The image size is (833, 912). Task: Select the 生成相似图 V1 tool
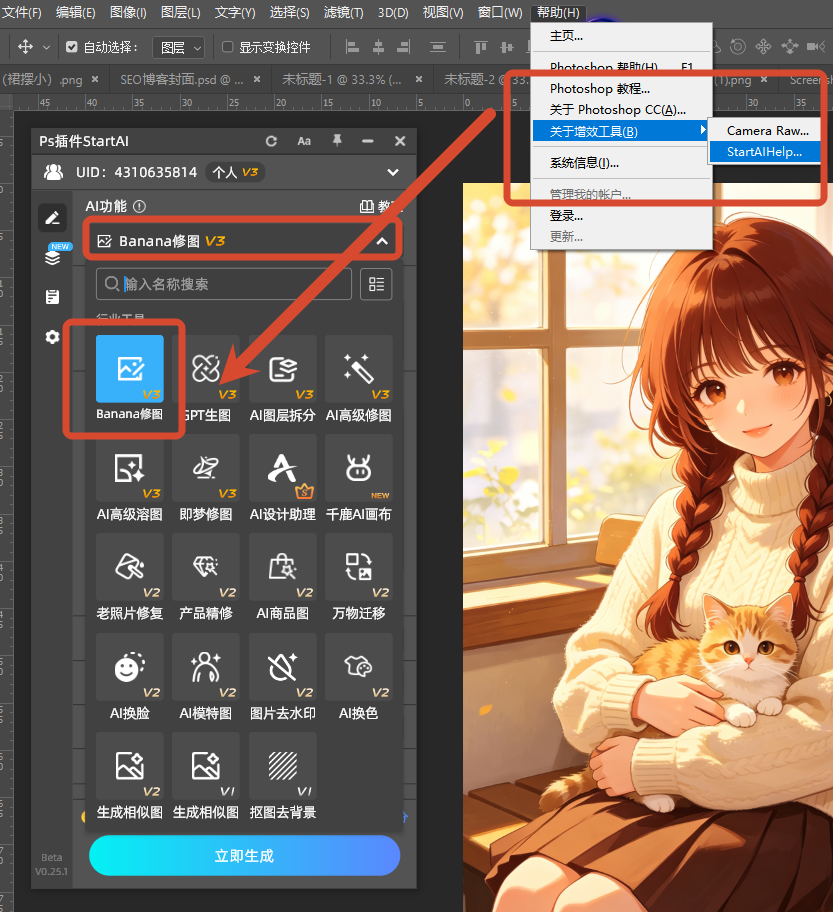pos(206,766)
